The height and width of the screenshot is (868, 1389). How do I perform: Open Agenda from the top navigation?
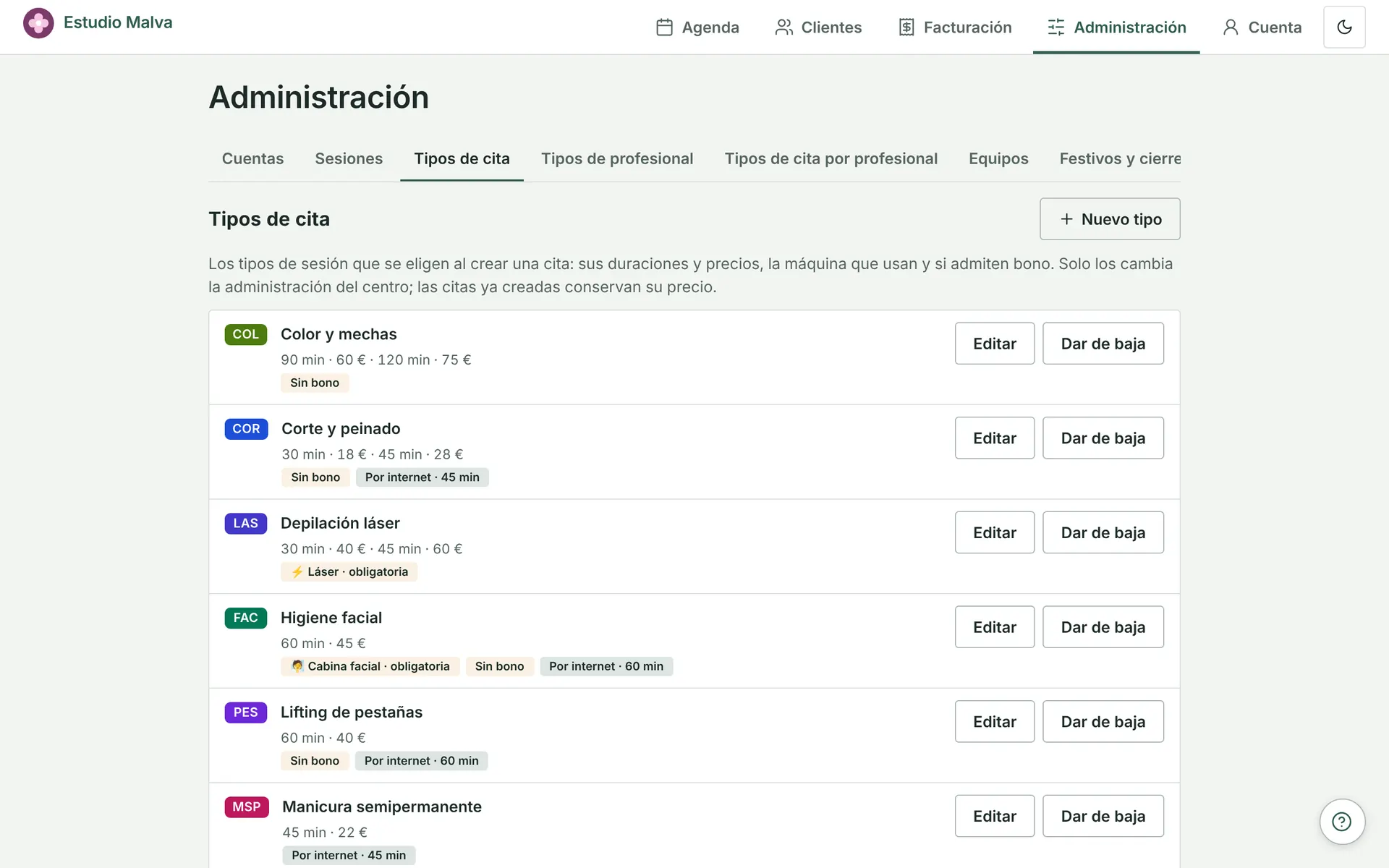click(697, 27)
